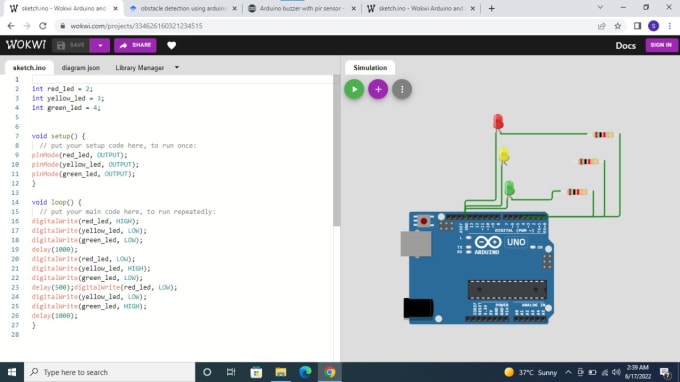Image resolution: width=680 pixels, height=382 pixels.
Task: Click line 7 void setup() in code
Action: (x=59, y=136)
